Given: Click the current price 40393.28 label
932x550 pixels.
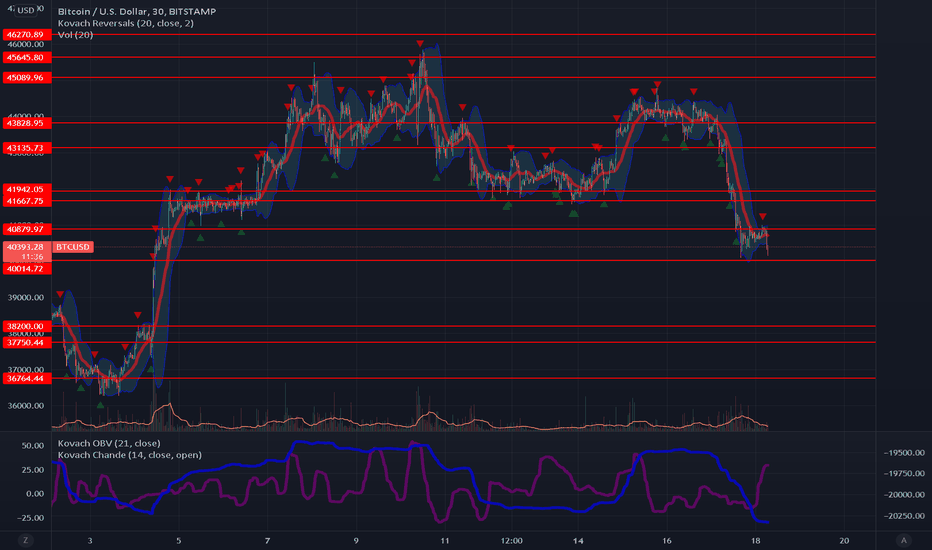Looking at the screenshot, I should pyautogui.click(x=26, y=247).
